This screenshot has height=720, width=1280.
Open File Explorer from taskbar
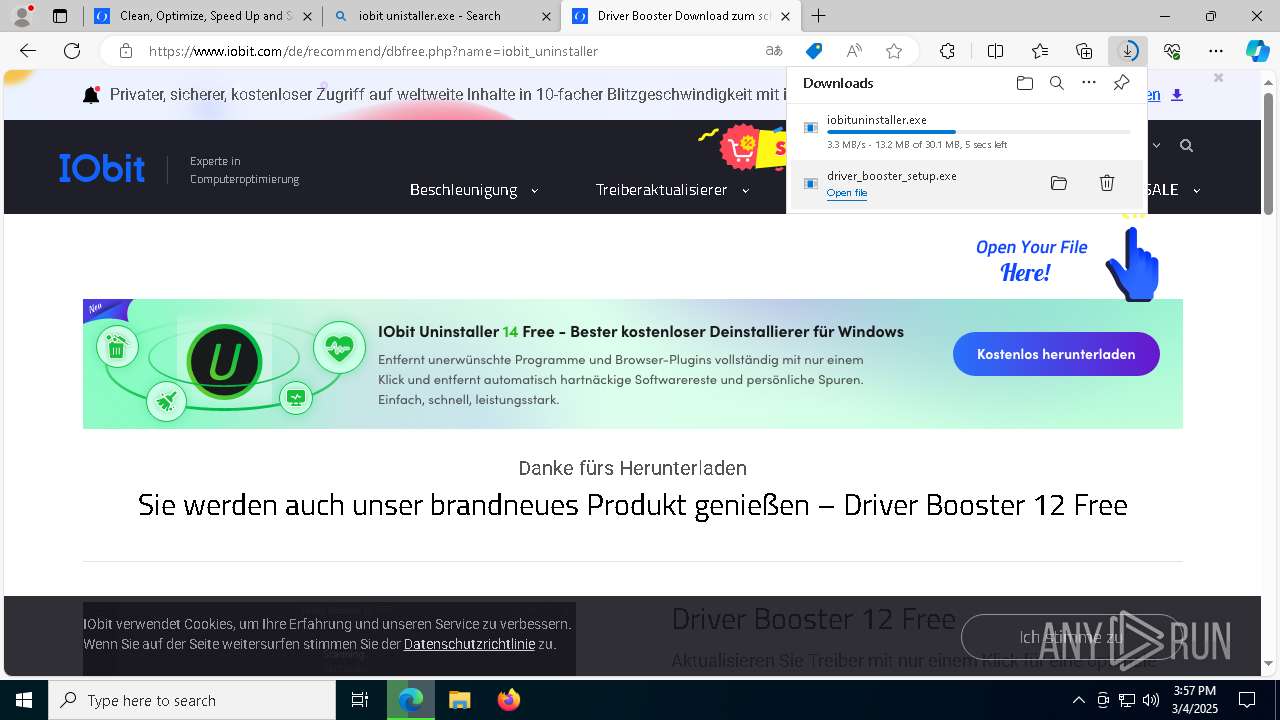tap(459, 700)
